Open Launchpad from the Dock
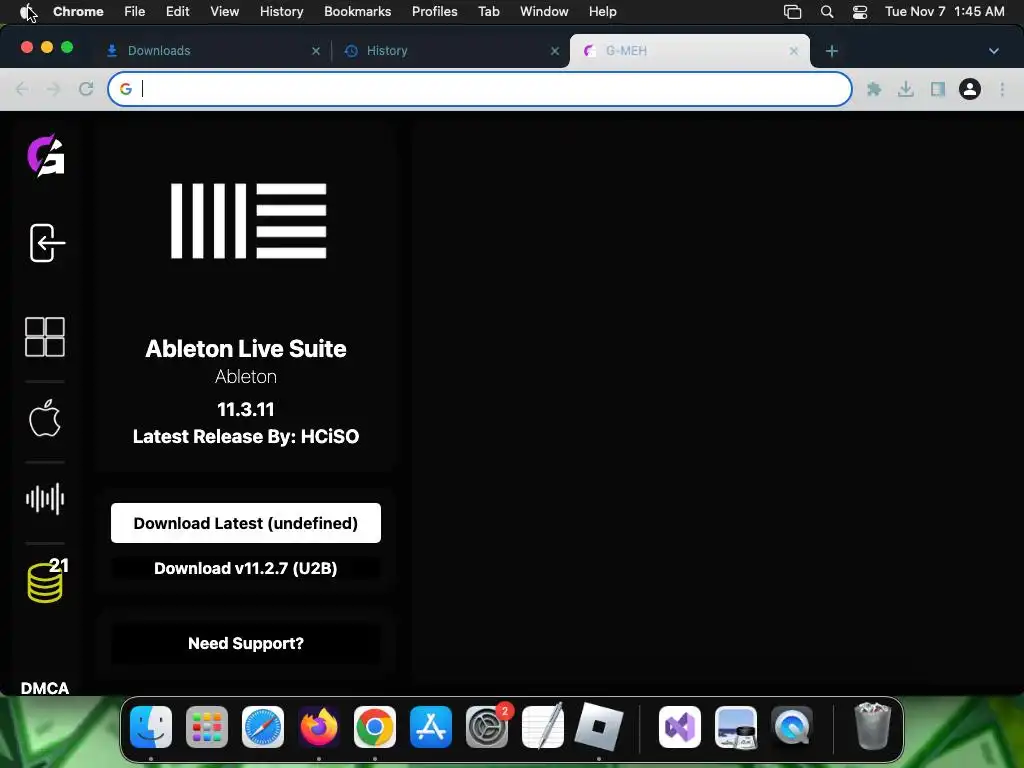The width and height of the screenshot is (1024, 768). pyautogui.click(x=207, y=727)
